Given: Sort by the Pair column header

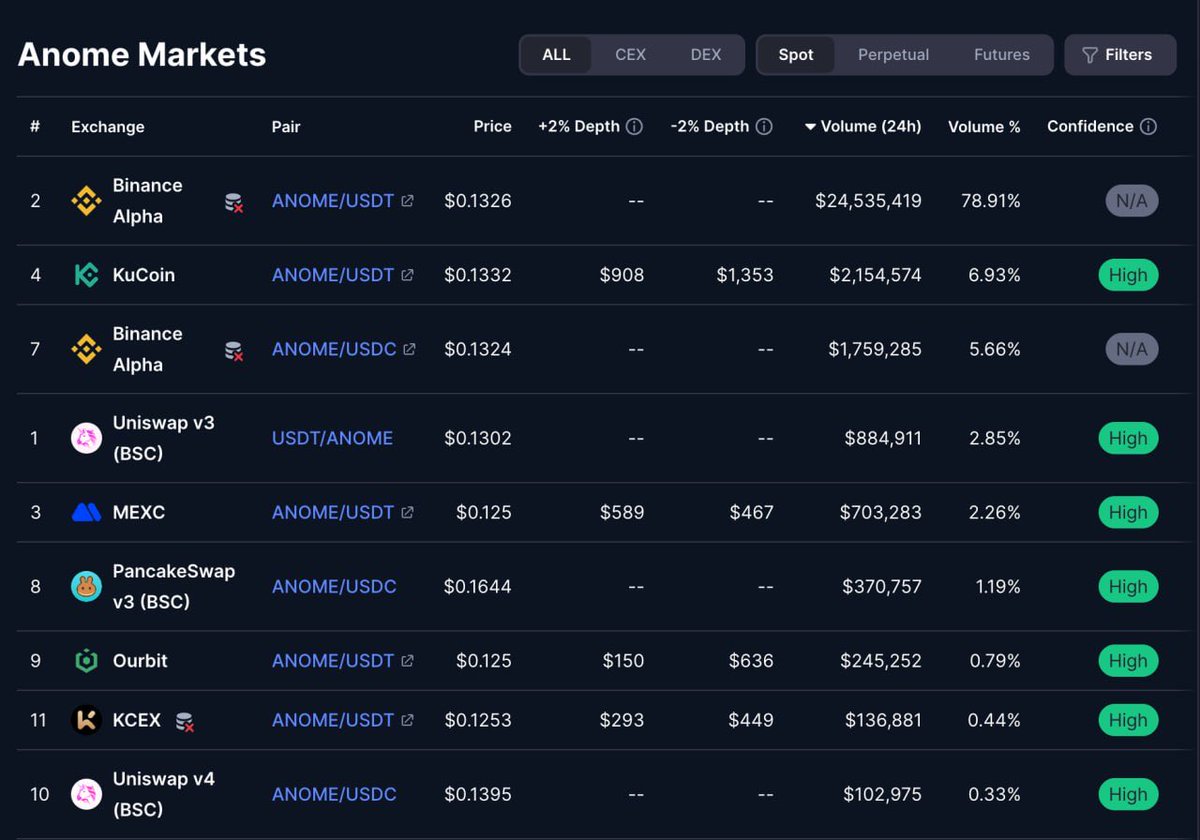Looking at the screenshot, I should point(286,126).
